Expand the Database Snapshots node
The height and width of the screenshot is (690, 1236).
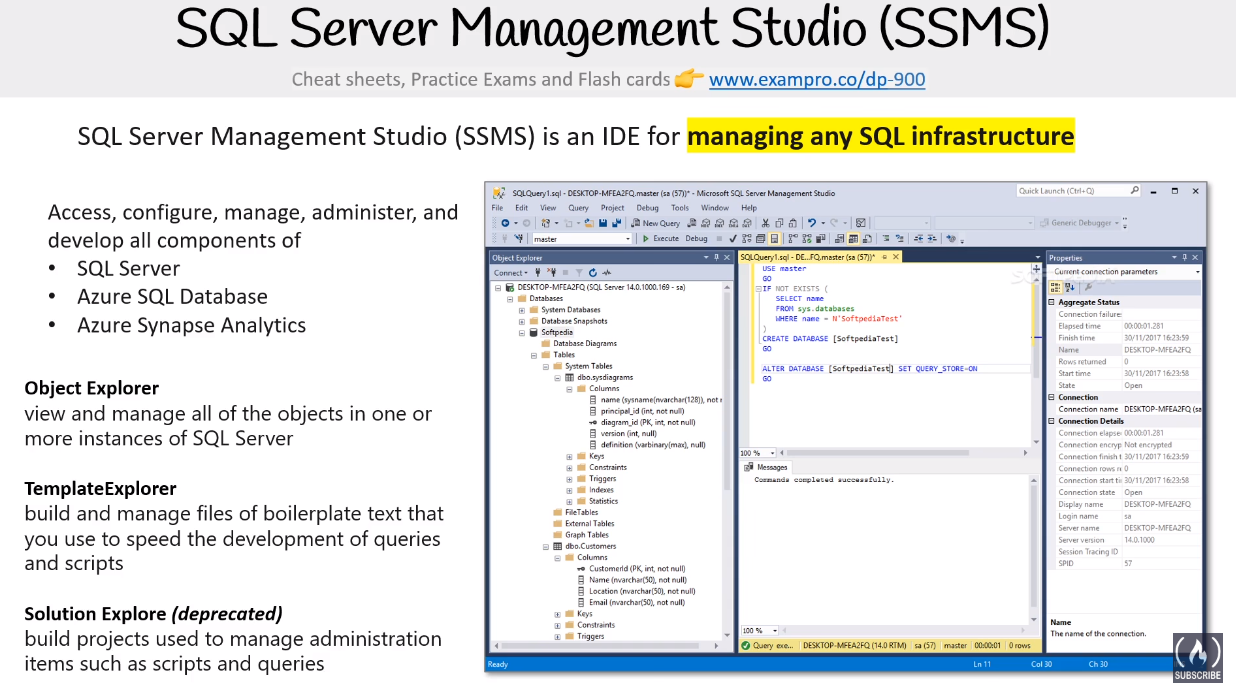click(x=522, y=321)
